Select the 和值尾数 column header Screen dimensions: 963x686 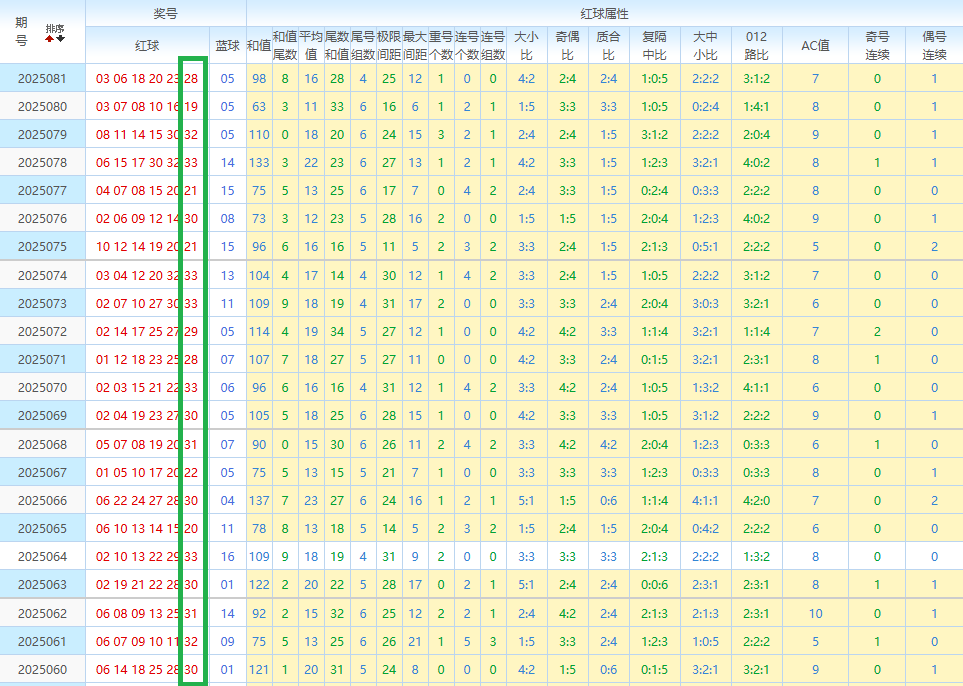point(285,45)
